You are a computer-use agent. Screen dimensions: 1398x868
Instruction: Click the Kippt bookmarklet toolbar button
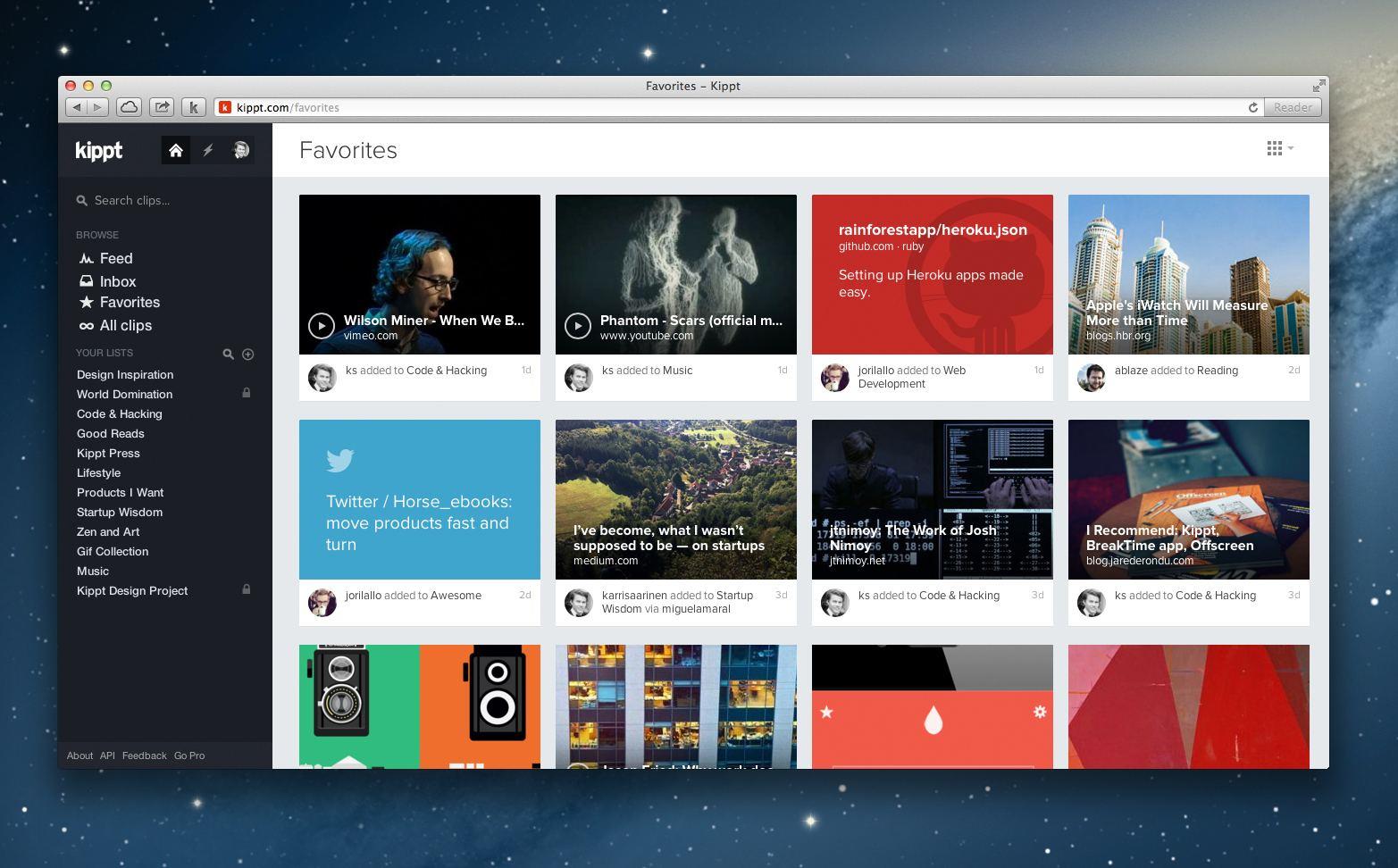pos(194,107)
